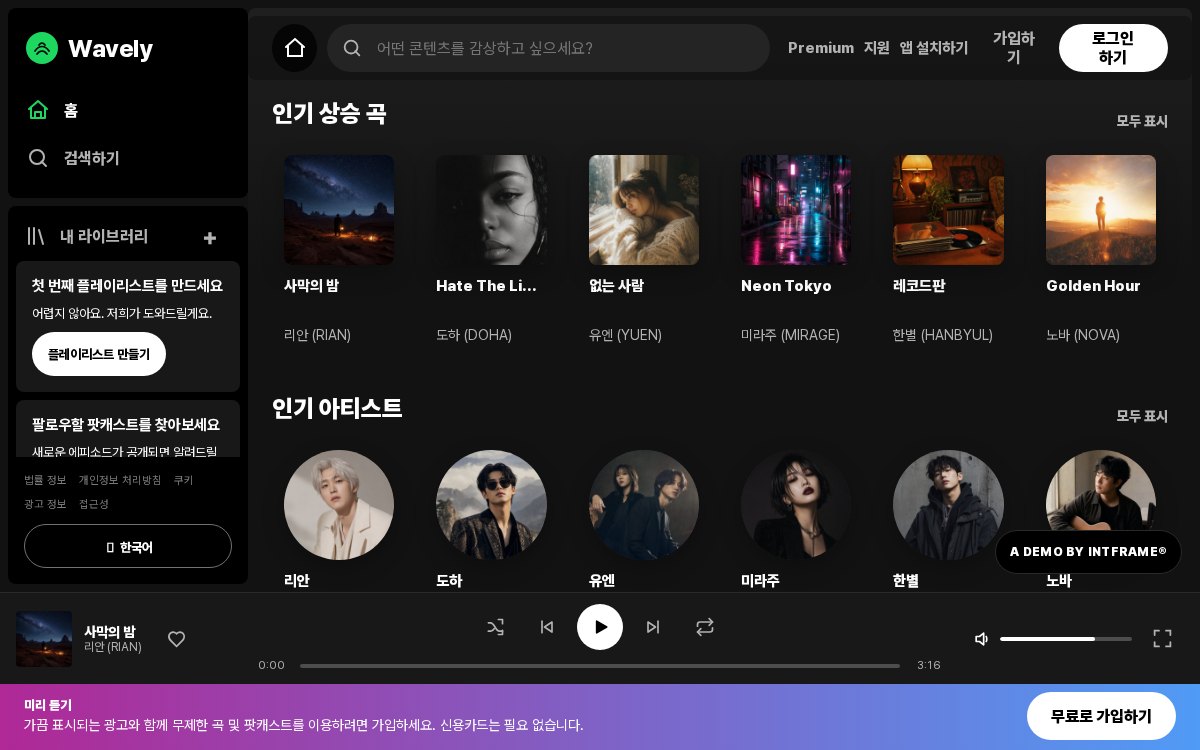This screenshot has width=1200, height=750.
Task: Click the Wavely logo icon
Action: (x=42, y=48)
